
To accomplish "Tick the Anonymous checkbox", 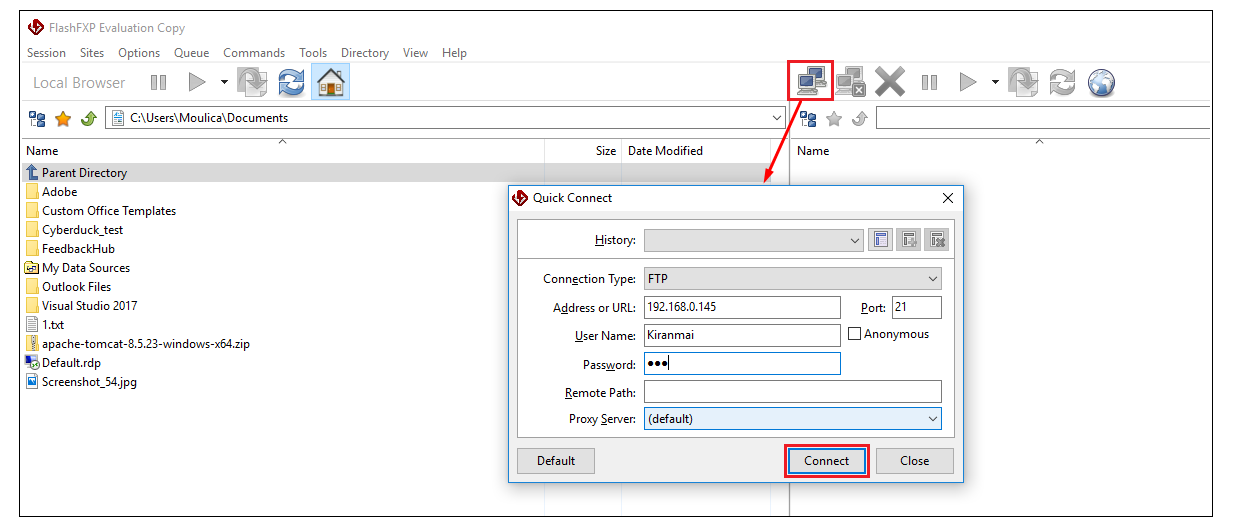I will pyautogui.click(x=854, y=334).
